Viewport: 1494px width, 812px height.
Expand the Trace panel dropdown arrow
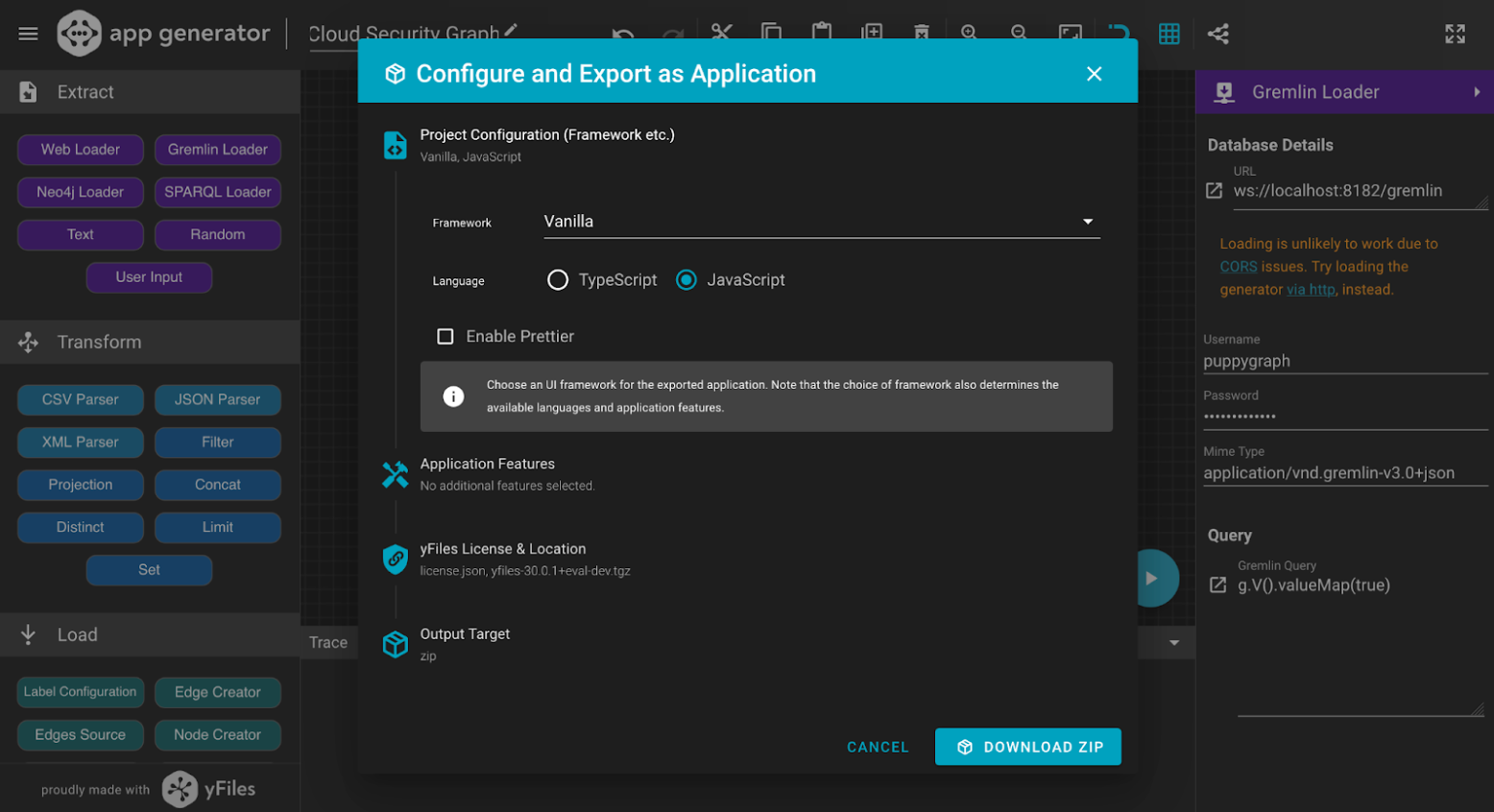click(x=1173, y=642)
